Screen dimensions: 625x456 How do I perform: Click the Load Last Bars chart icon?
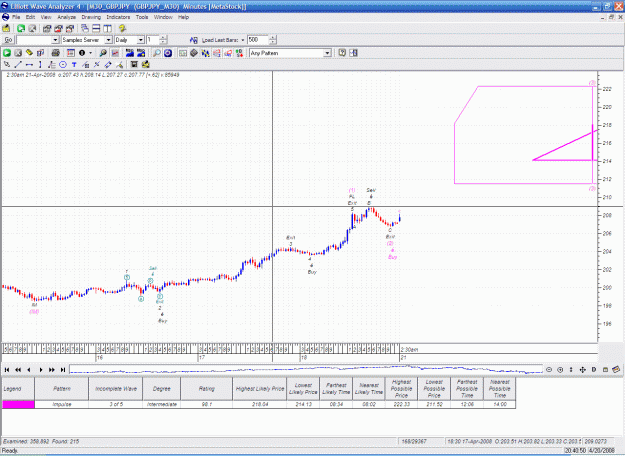194,40
